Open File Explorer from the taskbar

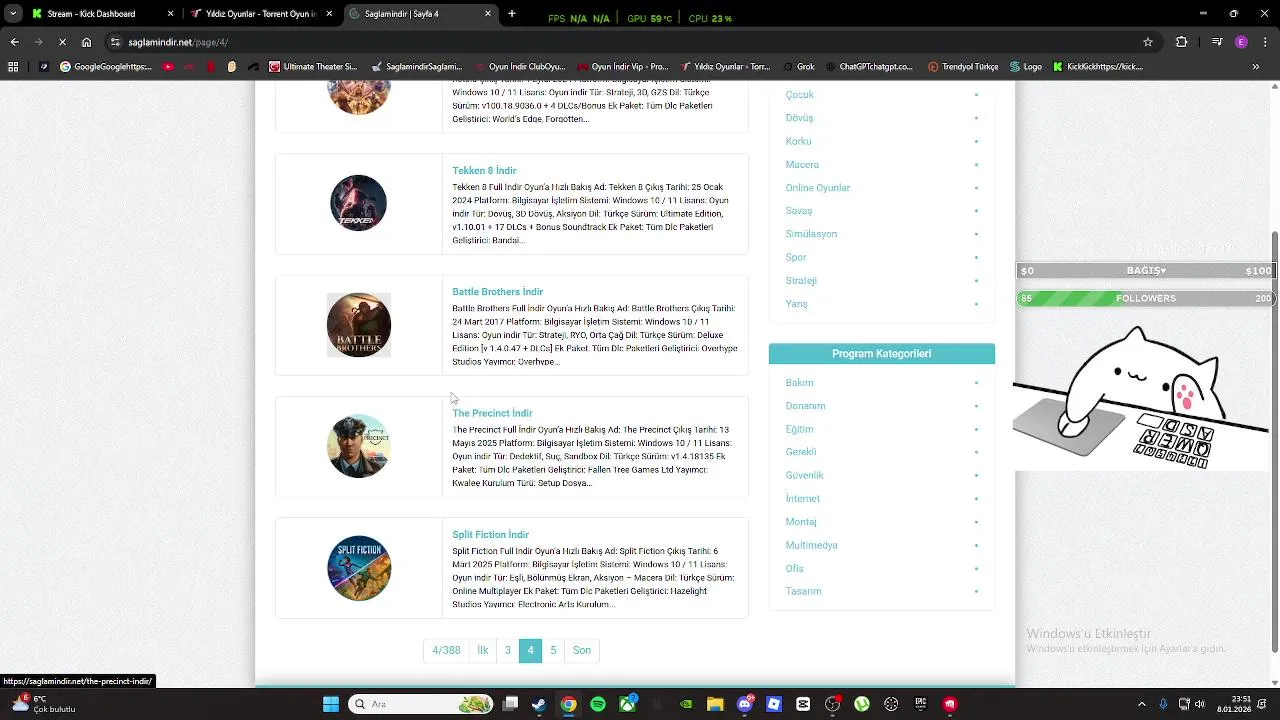(715, 704)
